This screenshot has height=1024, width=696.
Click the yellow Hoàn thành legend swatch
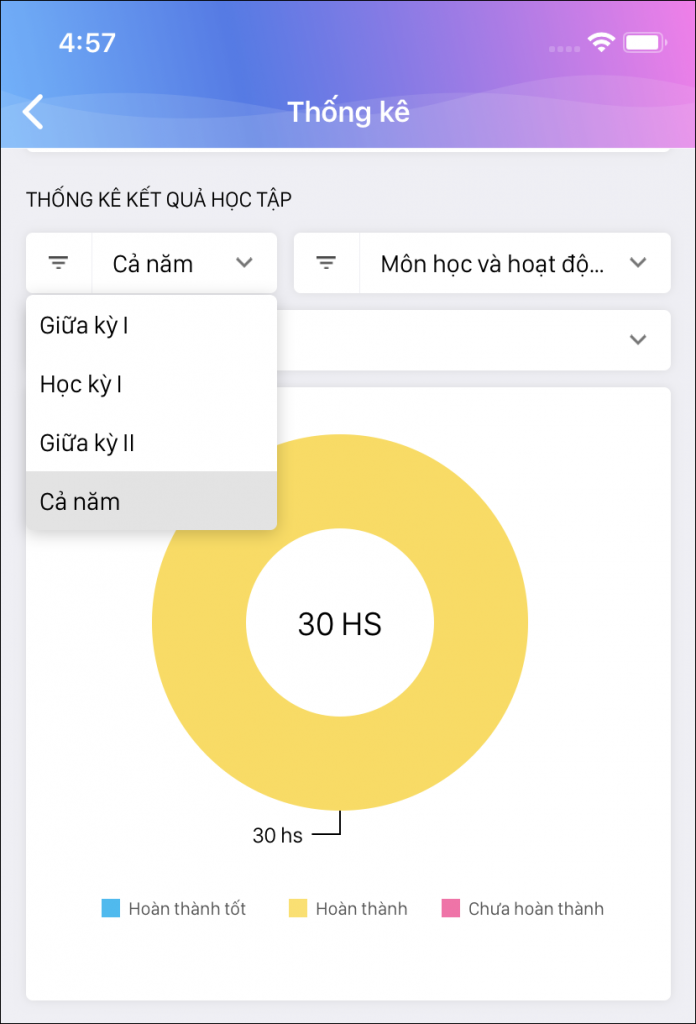click(298, 909)
